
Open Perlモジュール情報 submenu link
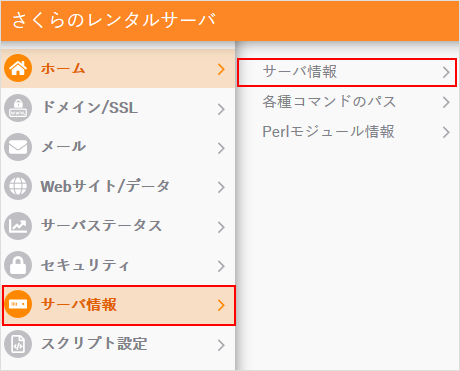pyautogui.click(x=347, y=132)
